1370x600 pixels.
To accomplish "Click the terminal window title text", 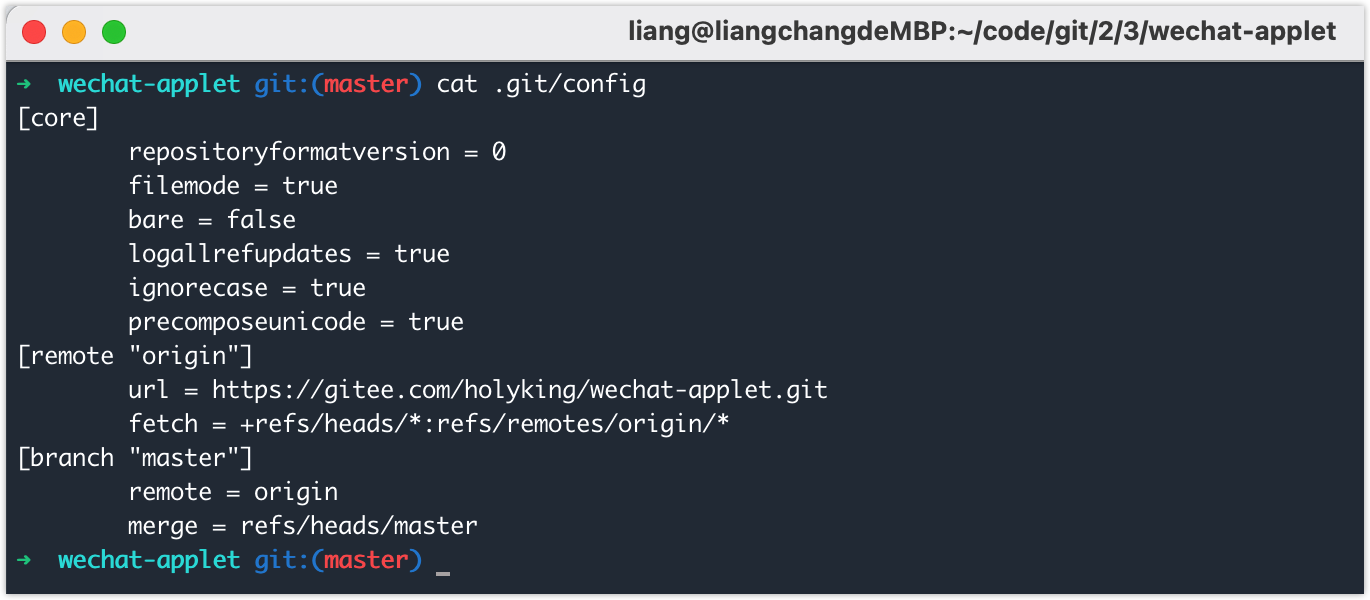I will pyautogui.click(x=982, y=32).
